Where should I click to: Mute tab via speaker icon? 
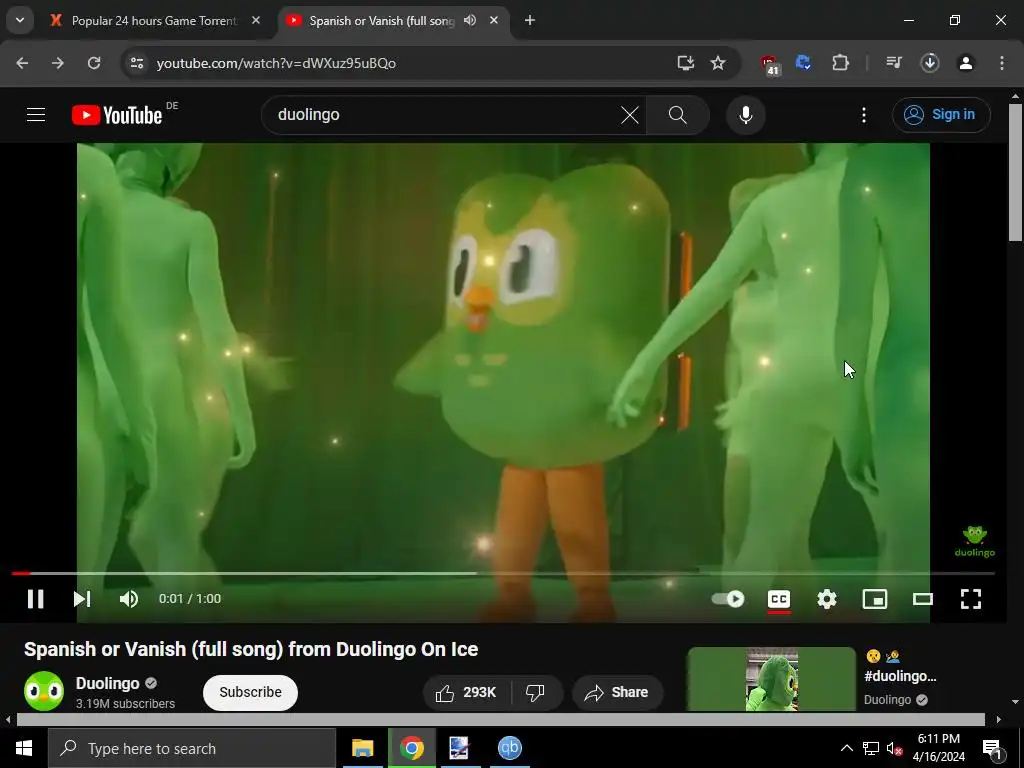(470, 21)
